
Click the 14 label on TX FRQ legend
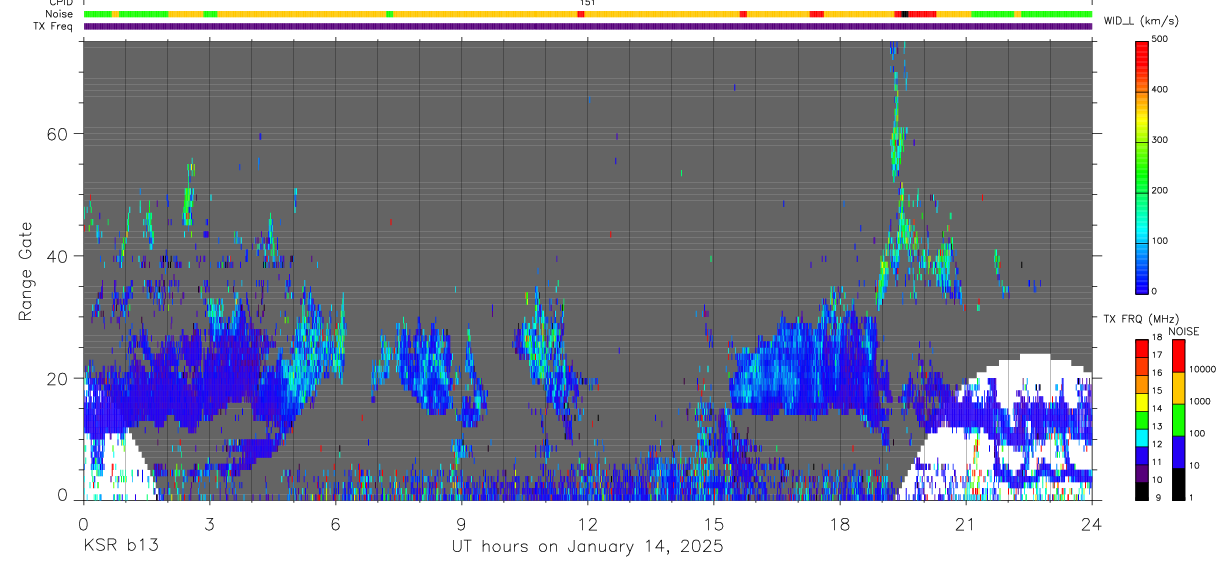pyautogui.click(x=1157, y=410)
